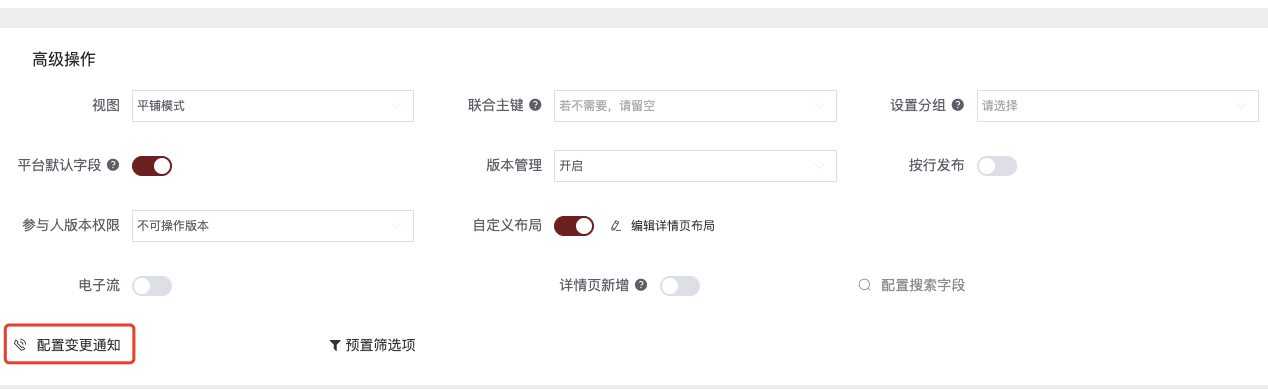Image resolution: width=1268 pixels, height=389 pixels.
Task: Expand the 参与人版本权限 dropdown
Action: [x=273, y=226]
